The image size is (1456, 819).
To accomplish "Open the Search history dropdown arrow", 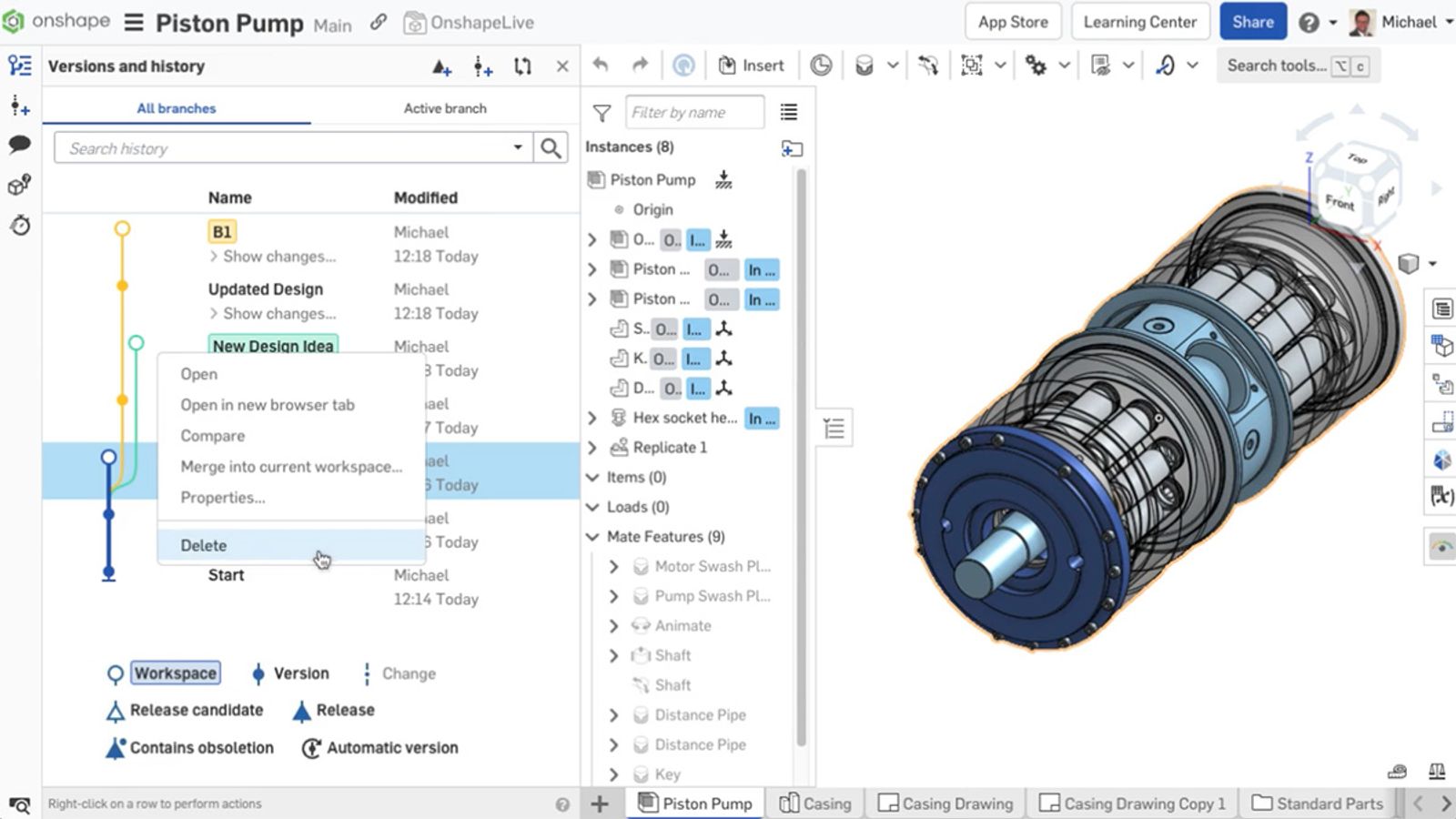I will (x=518, y=147).
